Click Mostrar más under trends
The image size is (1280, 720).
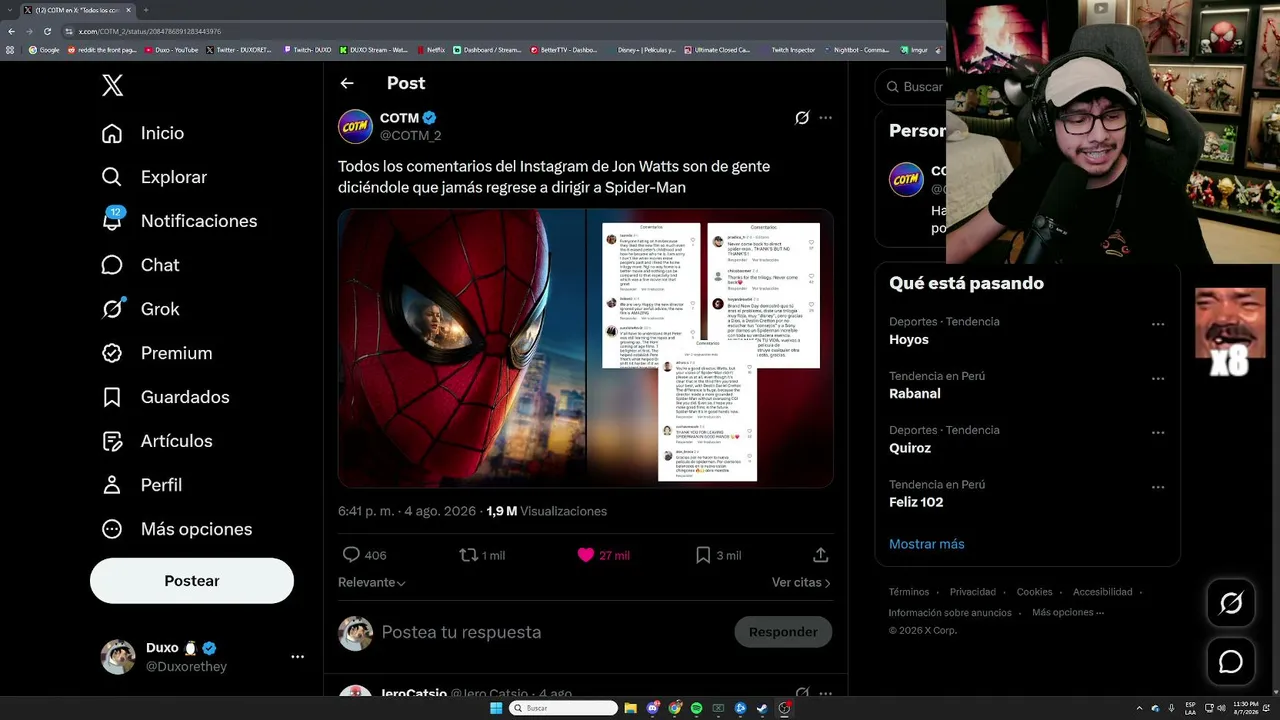[x=927, y=544]
